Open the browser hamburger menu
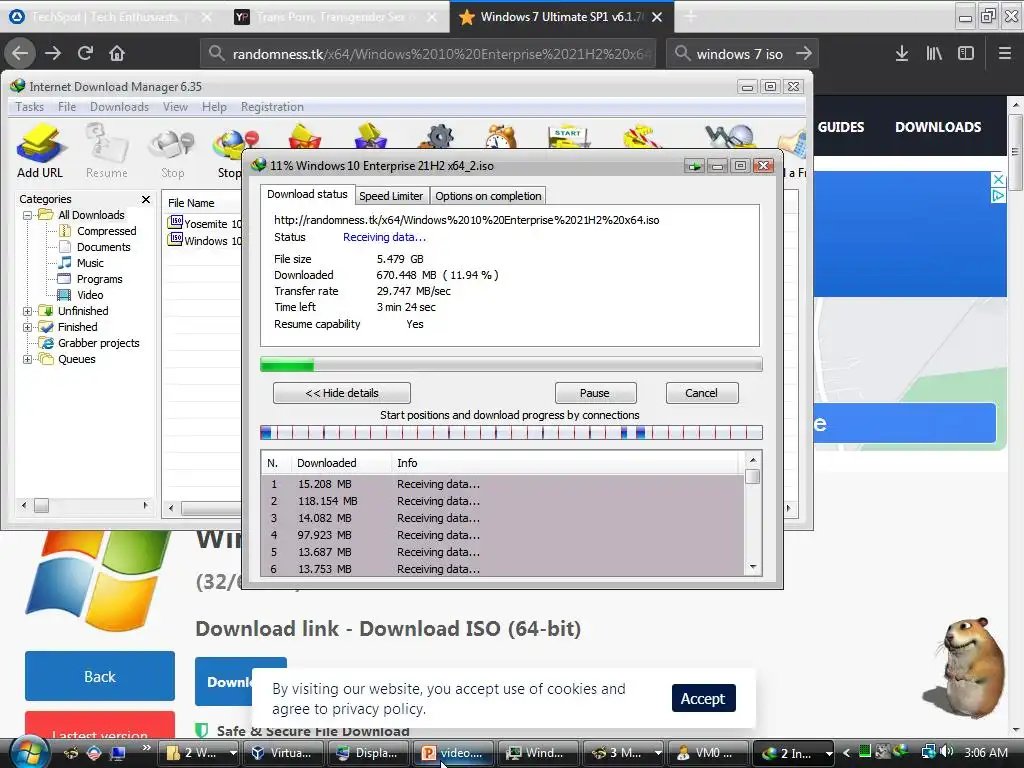 1005,54
